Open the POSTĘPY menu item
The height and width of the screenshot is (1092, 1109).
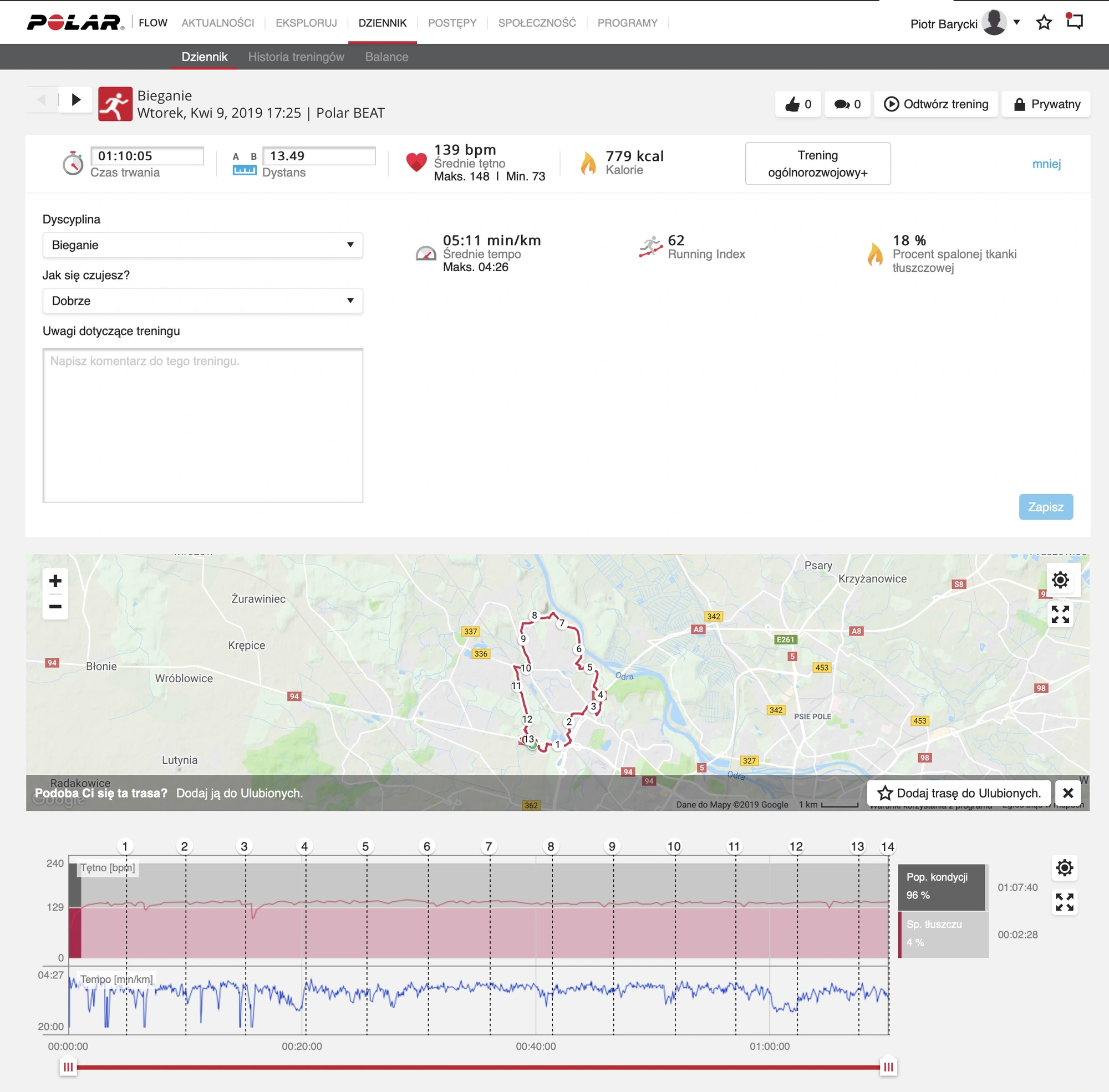pyautogui.click(x=452, y=23)
